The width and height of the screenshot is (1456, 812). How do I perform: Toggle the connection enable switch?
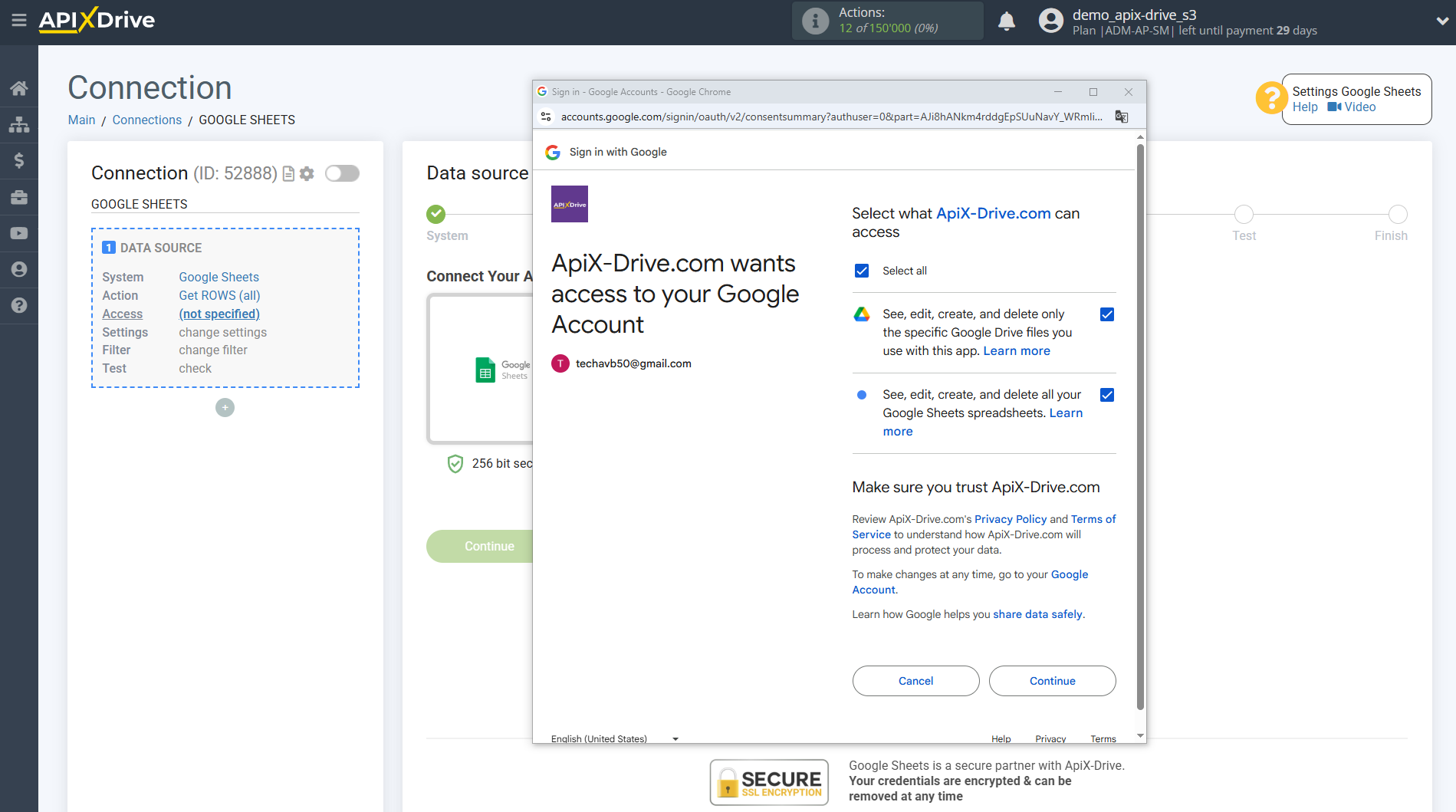tap(342, 173)
